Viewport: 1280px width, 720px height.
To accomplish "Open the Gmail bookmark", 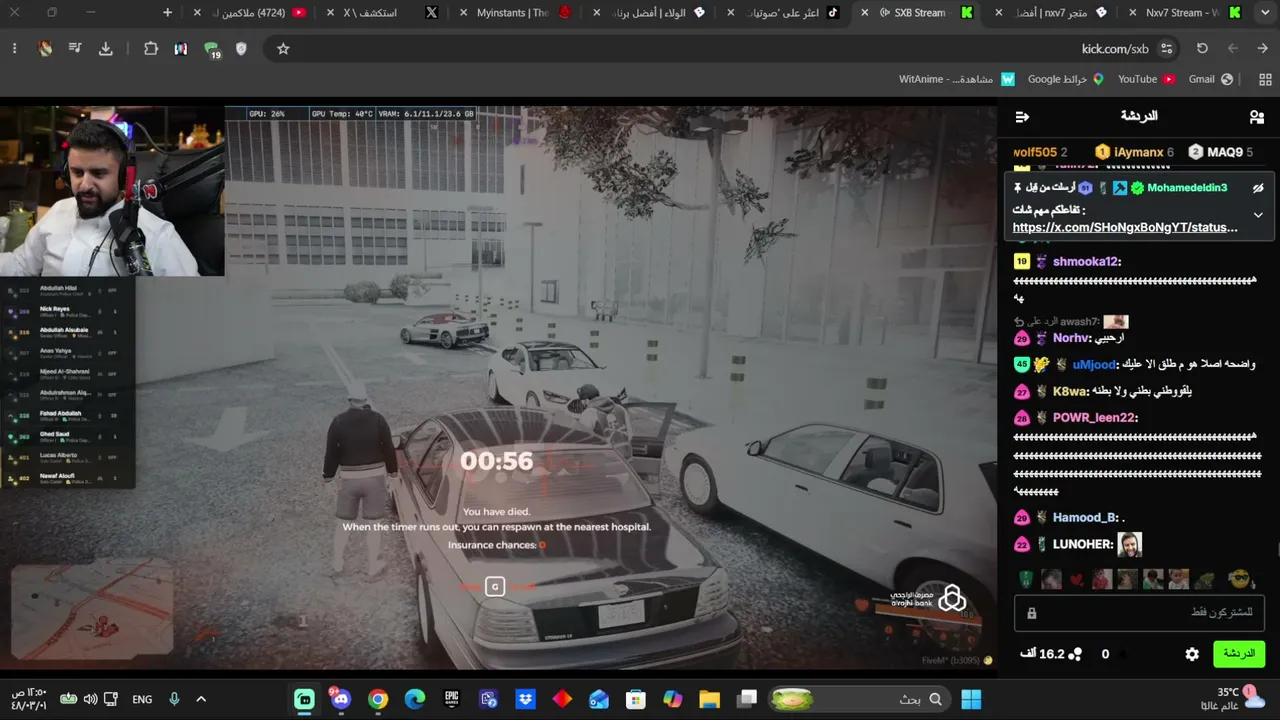I will click(1211, 79).
